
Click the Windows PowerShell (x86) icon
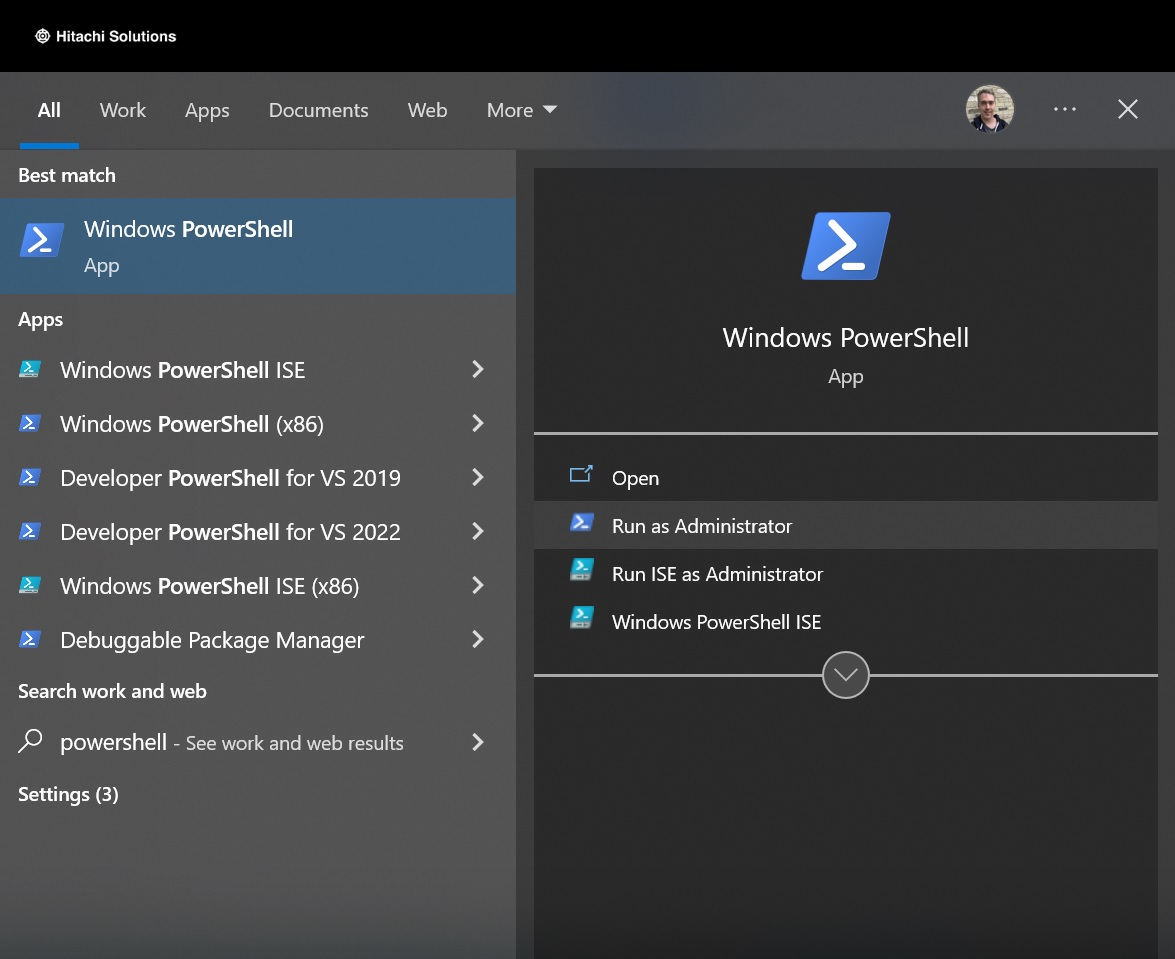point(30,423)
